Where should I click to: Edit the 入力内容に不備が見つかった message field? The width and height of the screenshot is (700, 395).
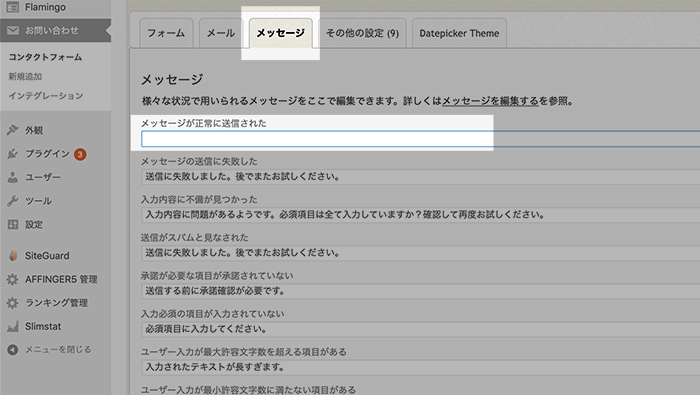(421, 215)
